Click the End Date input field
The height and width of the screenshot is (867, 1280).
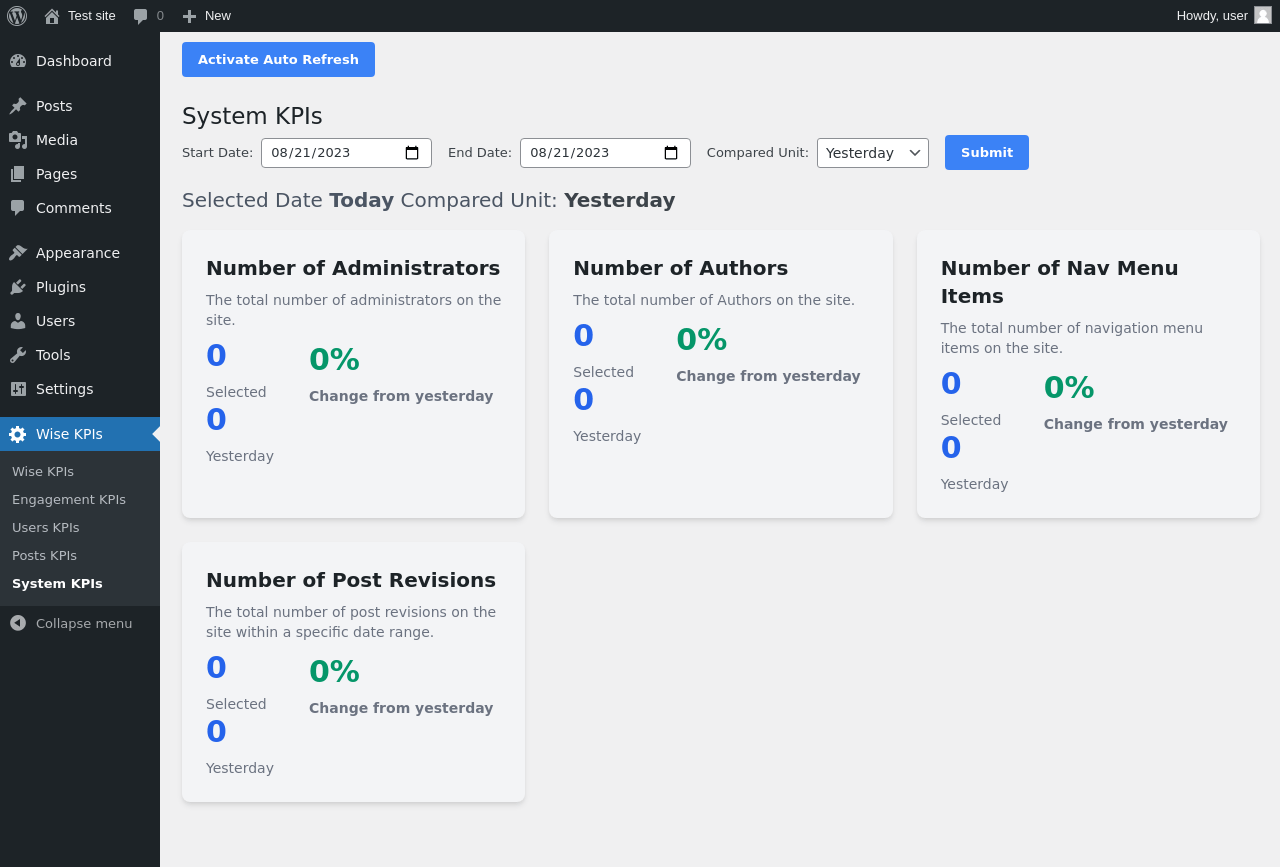[x=605, y=153]
